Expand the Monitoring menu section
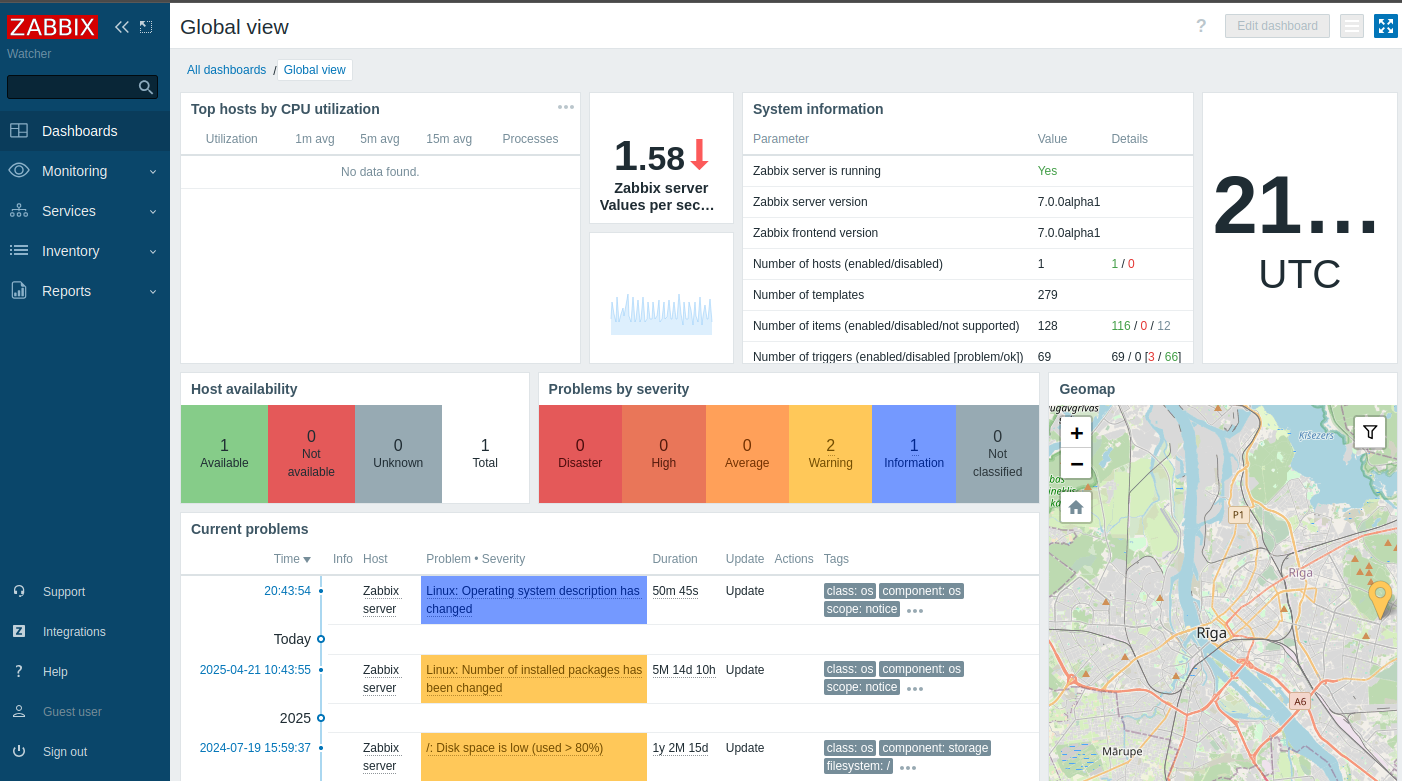The height and width of the screenshot is (781, 1402). coord(85,171)
